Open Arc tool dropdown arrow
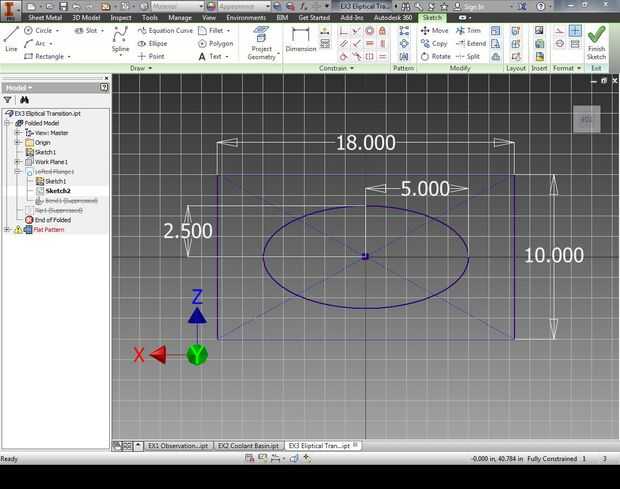Screen dimensions: 620x489 point(51,43)
